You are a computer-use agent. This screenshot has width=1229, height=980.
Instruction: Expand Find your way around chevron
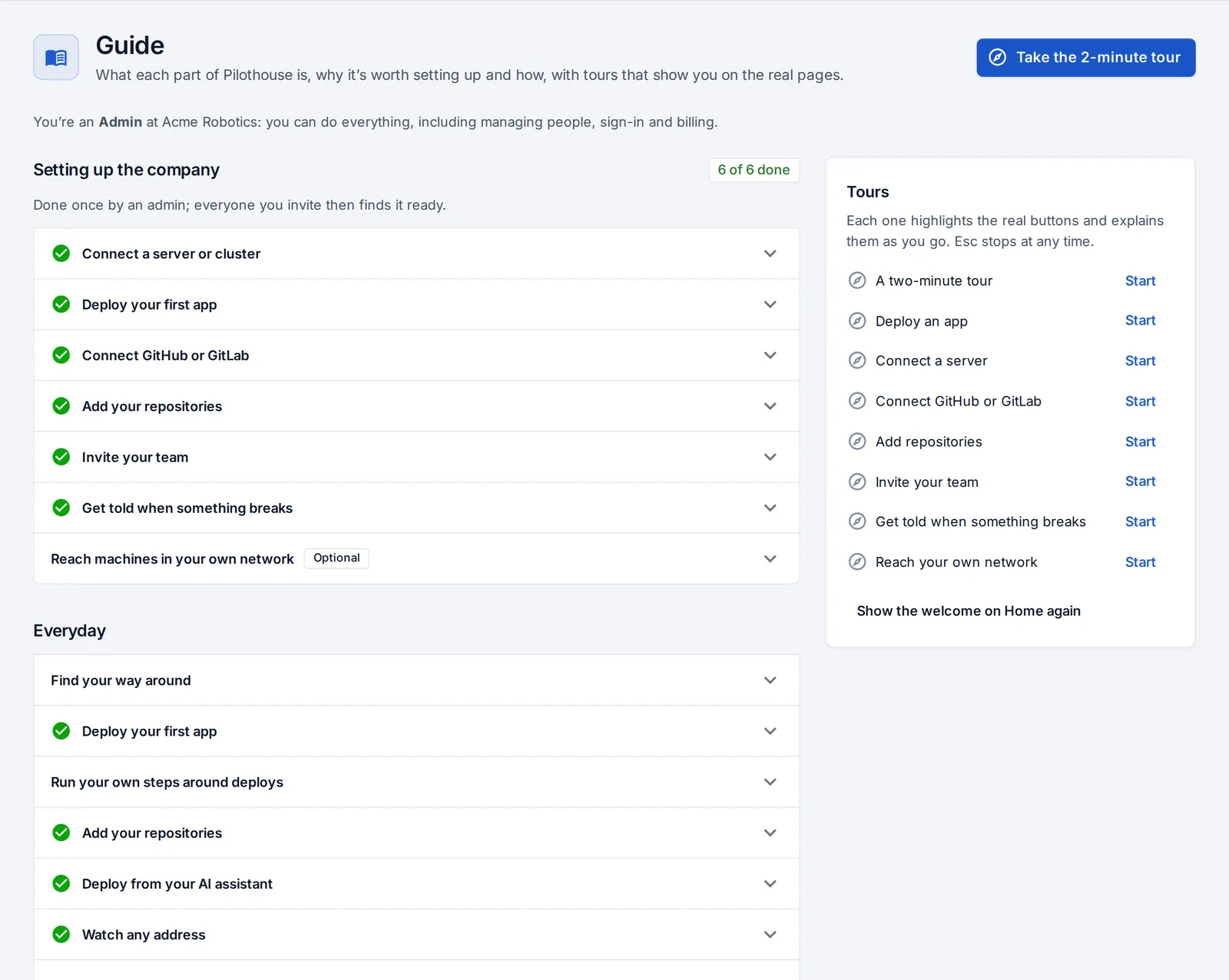pos(770,680)
